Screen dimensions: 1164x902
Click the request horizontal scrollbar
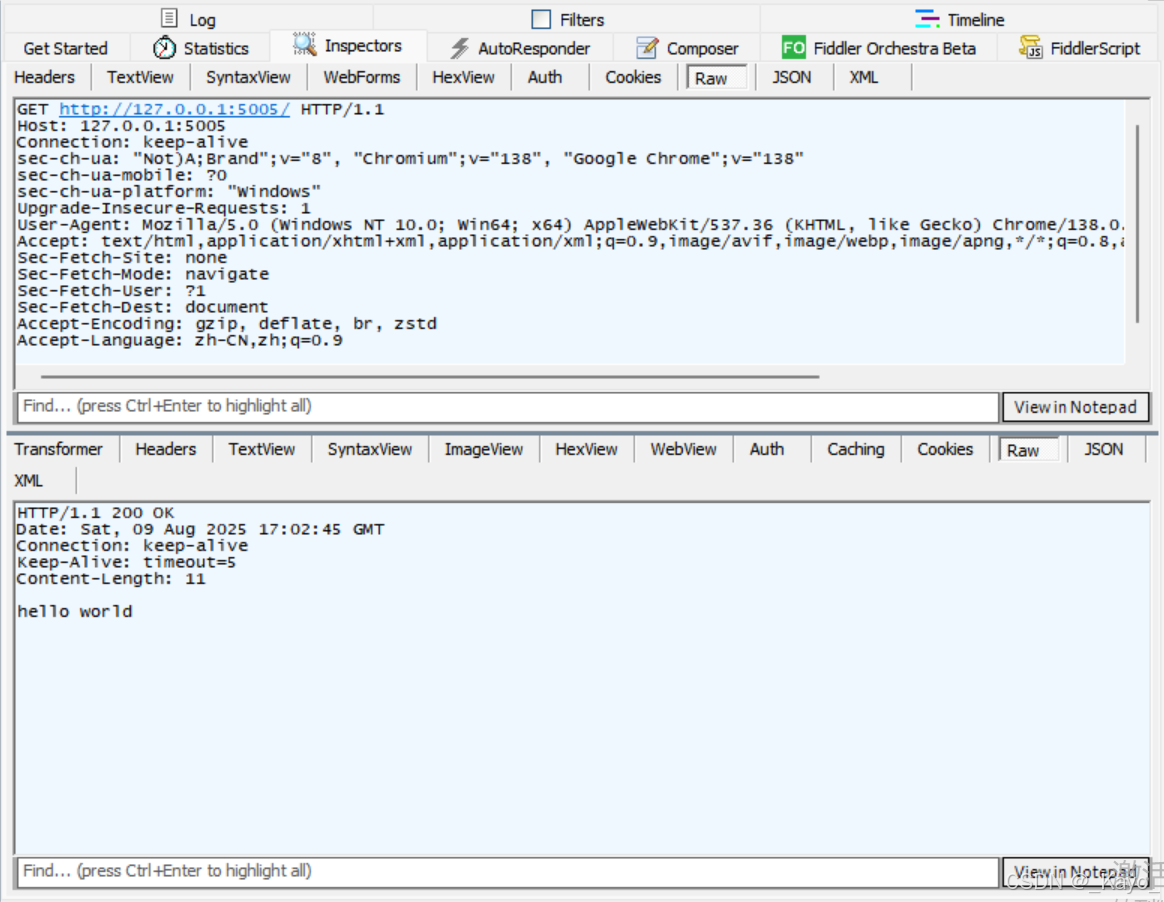click(431, 376)
